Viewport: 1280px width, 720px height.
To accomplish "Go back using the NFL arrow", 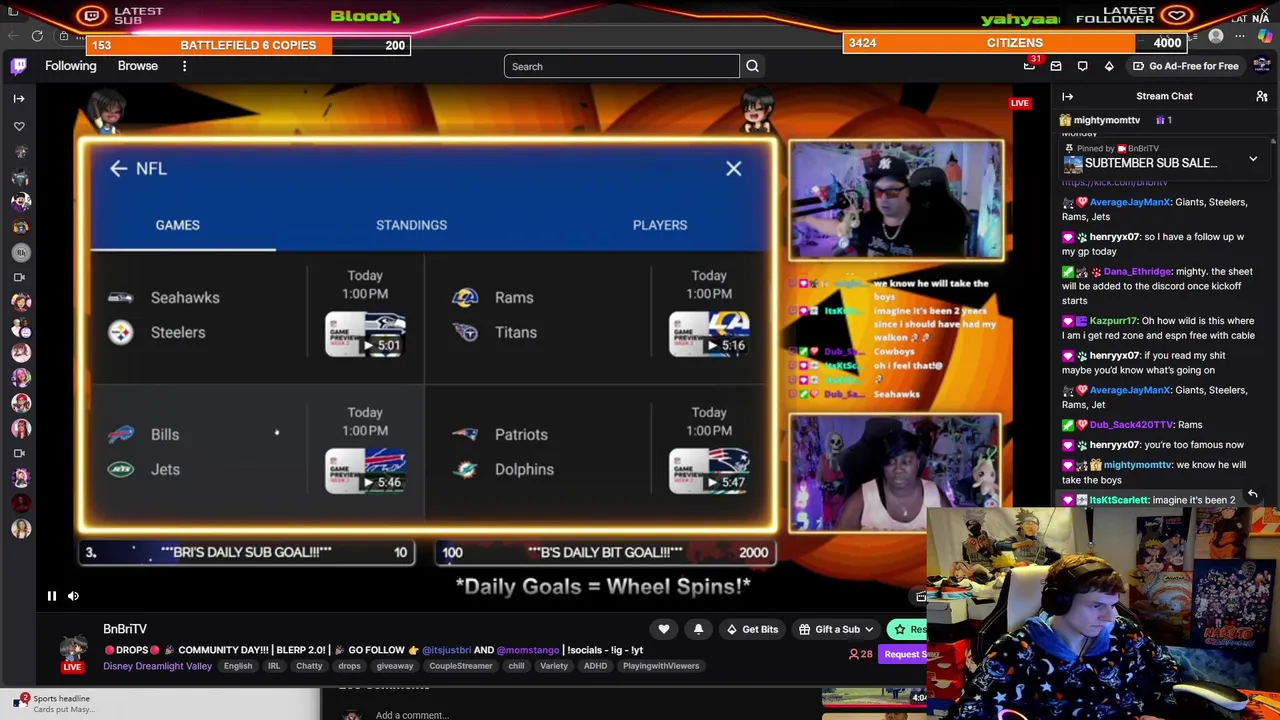I will pos(118,169).
